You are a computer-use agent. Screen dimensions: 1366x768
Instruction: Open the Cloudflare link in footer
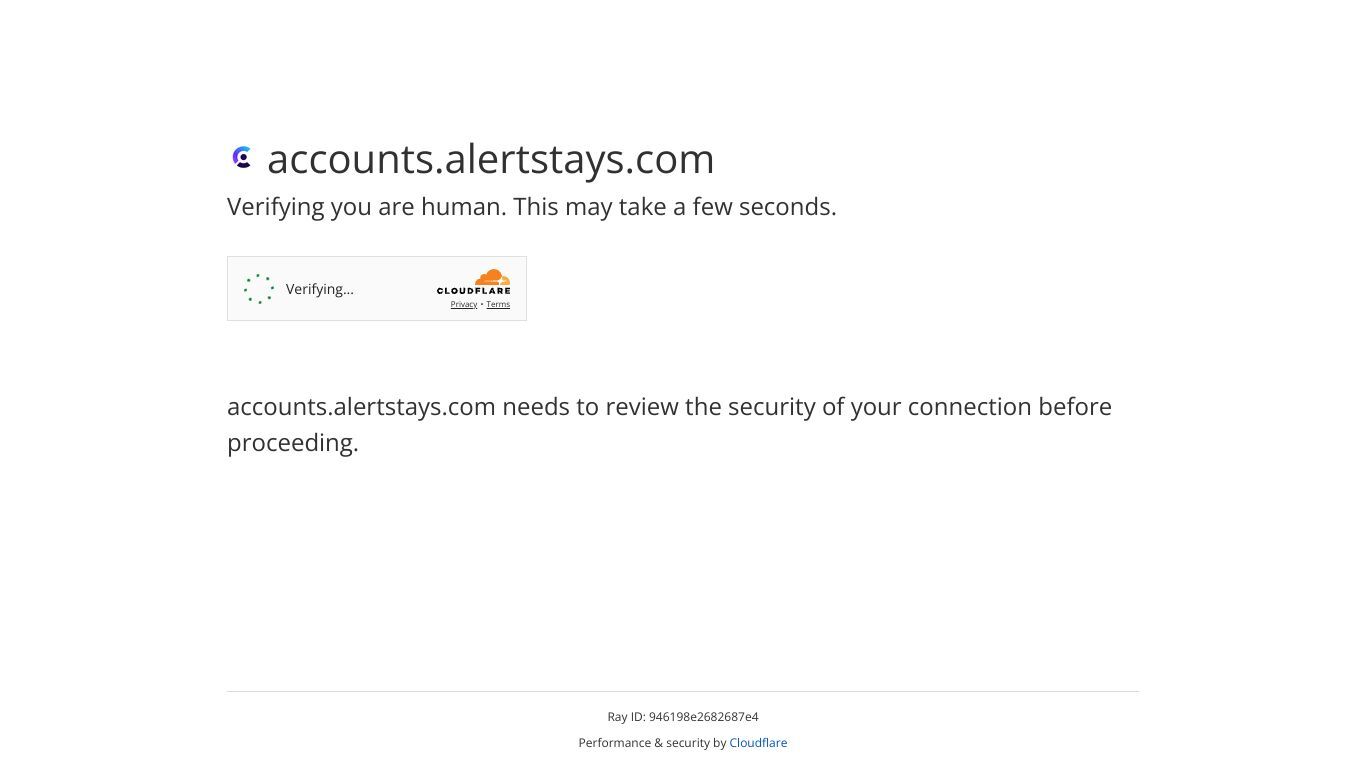pyautogui.click(x=758, y=743)
